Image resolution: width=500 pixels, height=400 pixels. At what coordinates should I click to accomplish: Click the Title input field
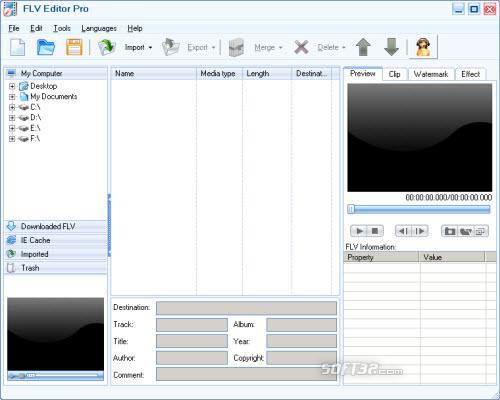point(192,341)
